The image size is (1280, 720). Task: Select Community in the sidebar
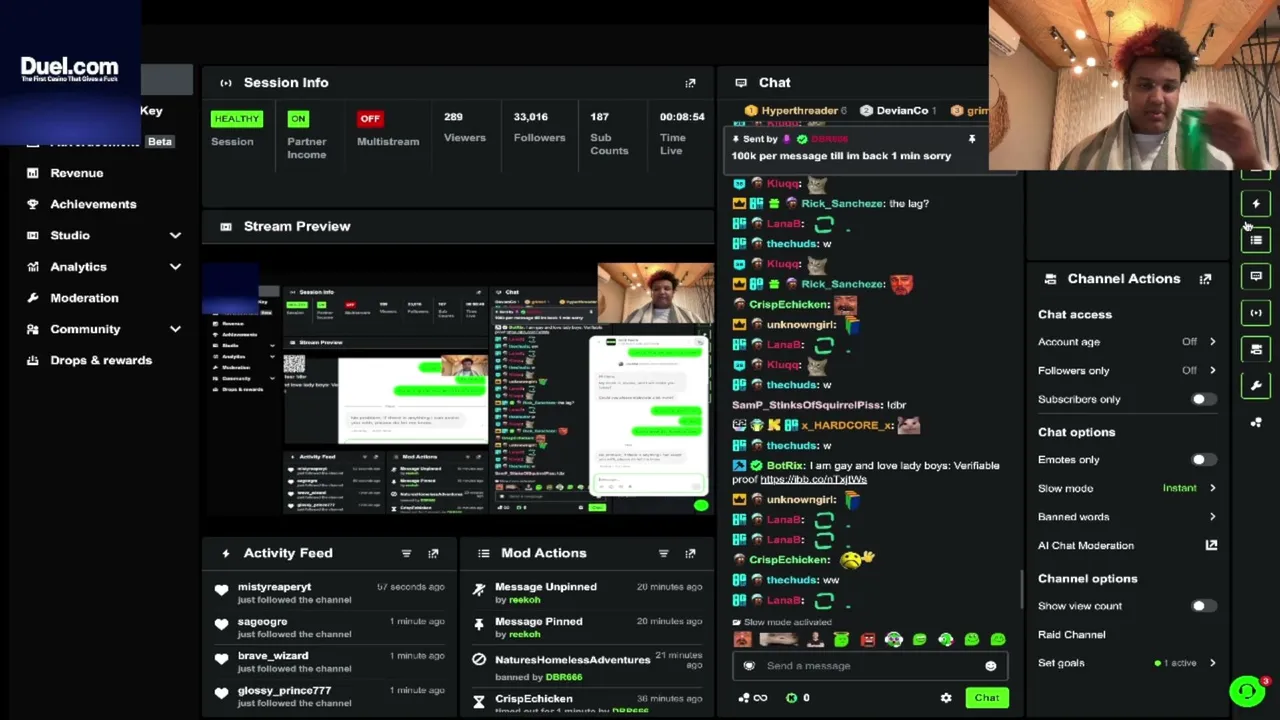tap(85, 329)
